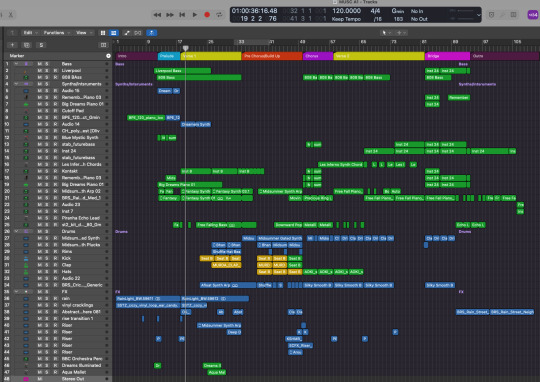Mute the Liverpool track

coord(40,71)
